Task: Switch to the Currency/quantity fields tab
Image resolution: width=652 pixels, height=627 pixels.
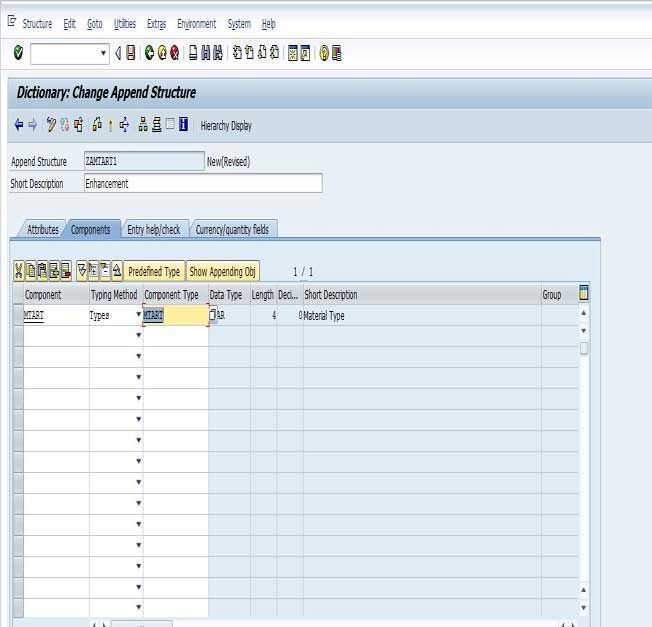Action: pyautogui.click(x=232, y=230)
